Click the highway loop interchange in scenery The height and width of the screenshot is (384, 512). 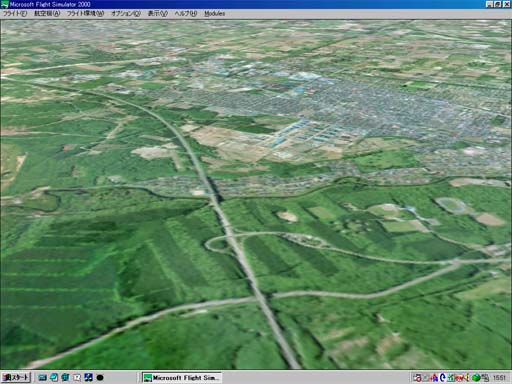pyautogui.click(x=219, y=243)
